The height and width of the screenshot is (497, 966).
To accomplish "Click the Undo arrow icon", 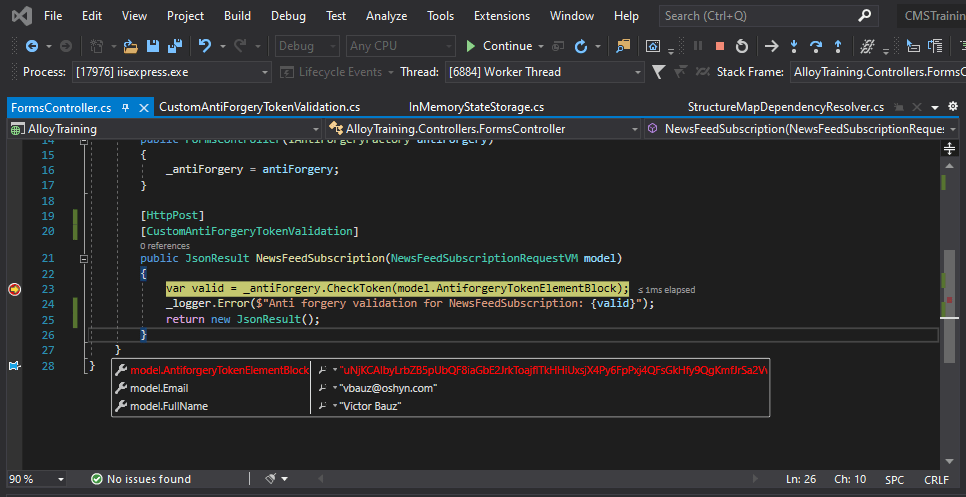I will [205, 46].
